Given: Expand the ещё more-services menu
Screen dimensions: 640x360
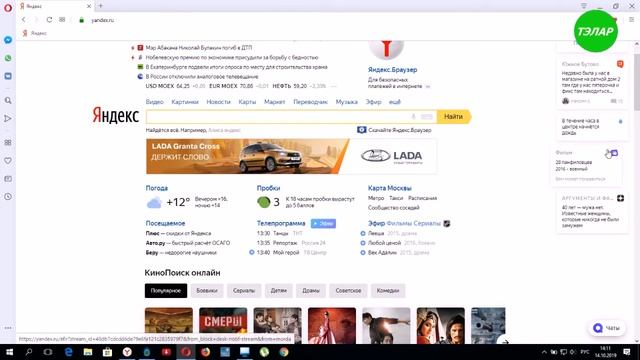Looking at the screenshot, I should click(395, 102).
